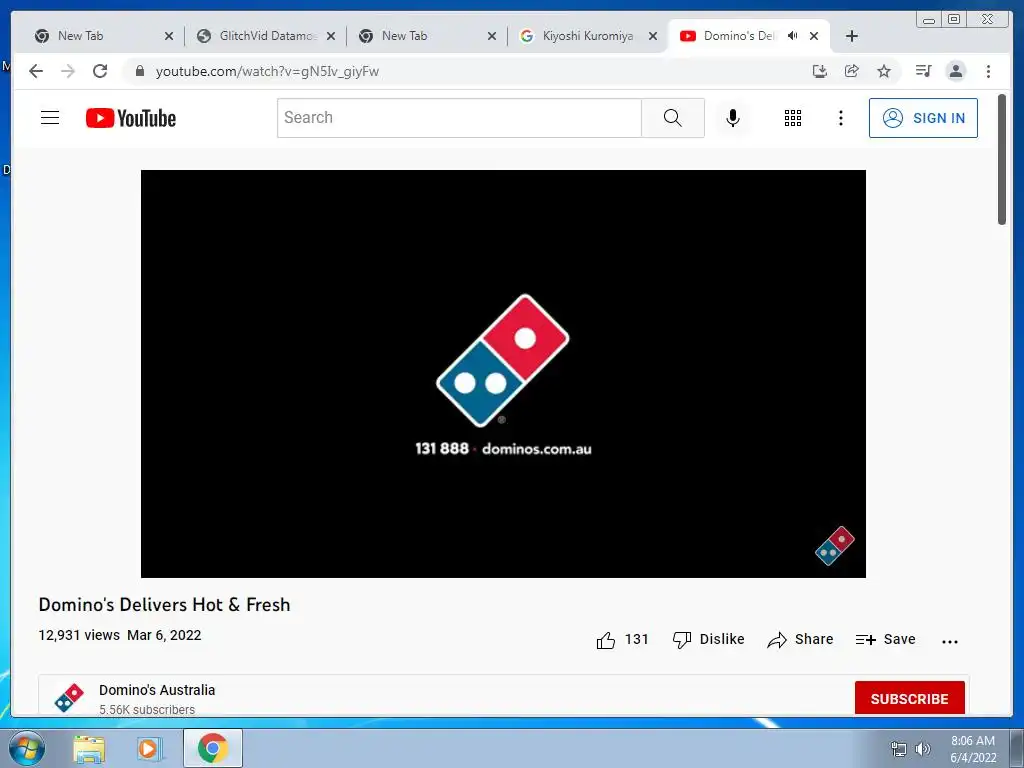The width and height of the screenshot is (1024, 768).
Task: Open YouTube settings three-dot menu
Action: 840,118
